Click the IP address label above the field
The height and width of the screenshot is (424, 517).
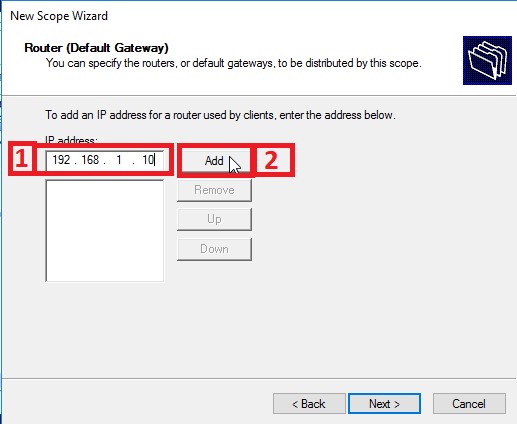71,140
